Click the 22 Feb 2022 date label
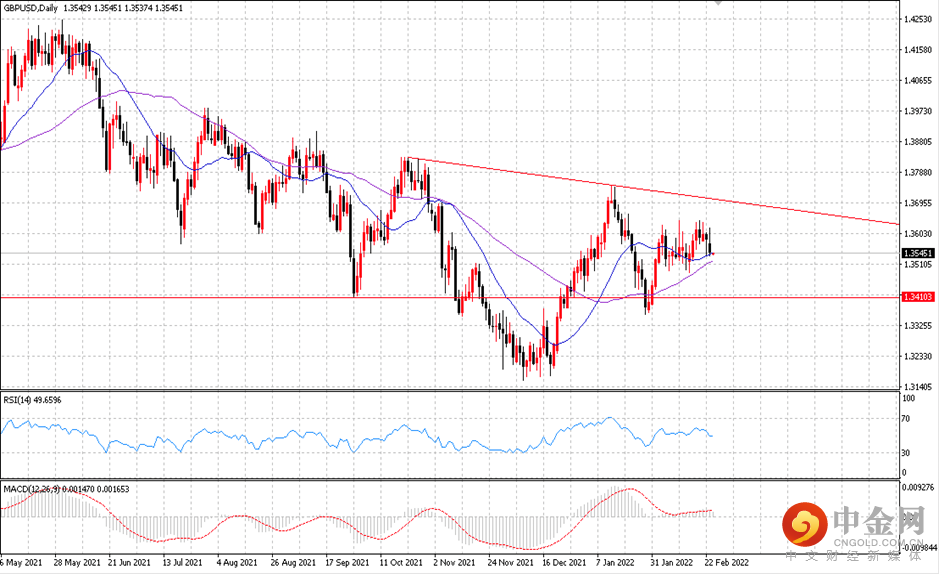939x574 pixels. tap(726, 563)
